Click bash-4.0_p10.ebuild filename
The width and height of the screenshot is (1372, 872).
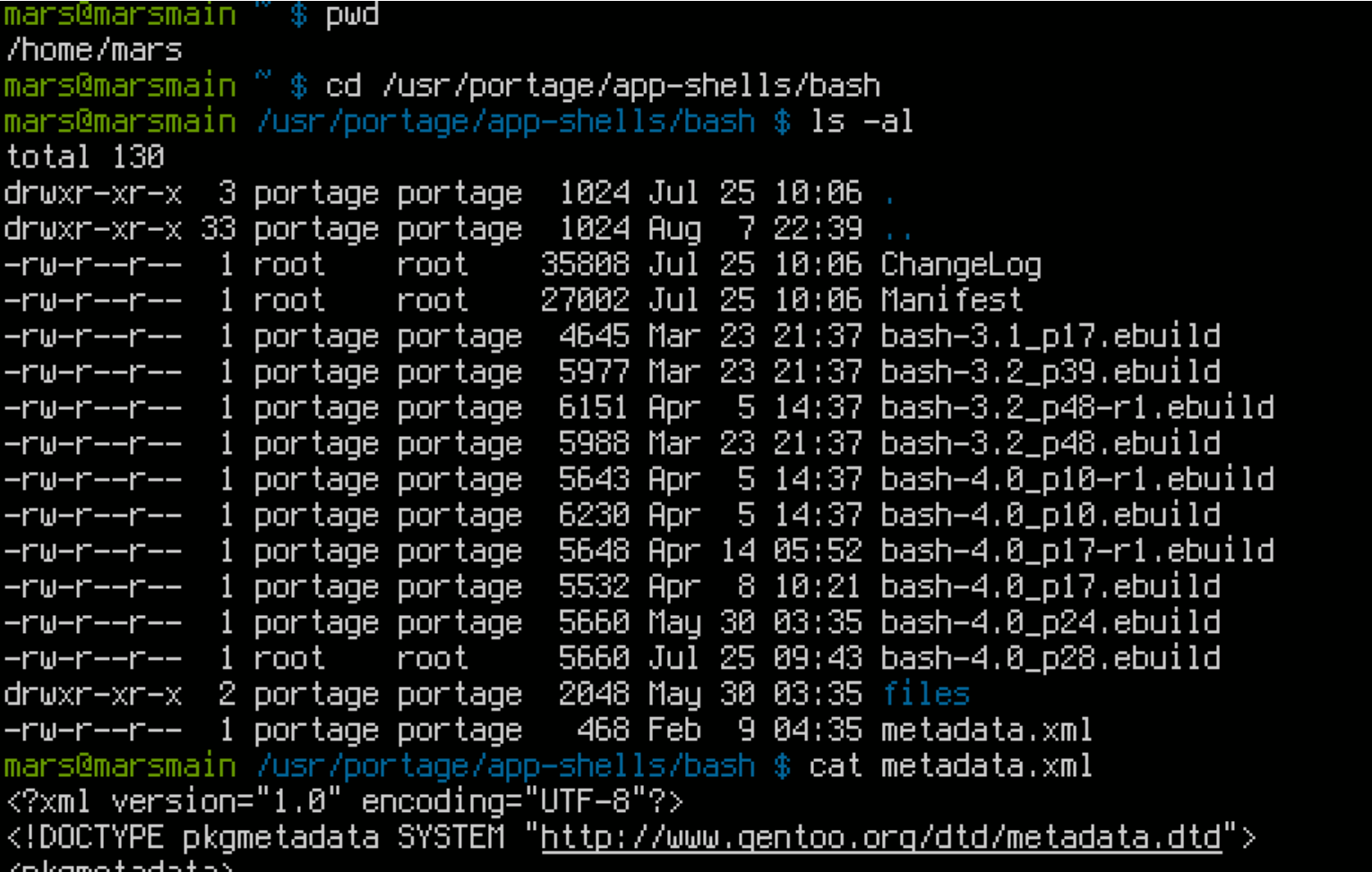click(x=1050, y=516)
